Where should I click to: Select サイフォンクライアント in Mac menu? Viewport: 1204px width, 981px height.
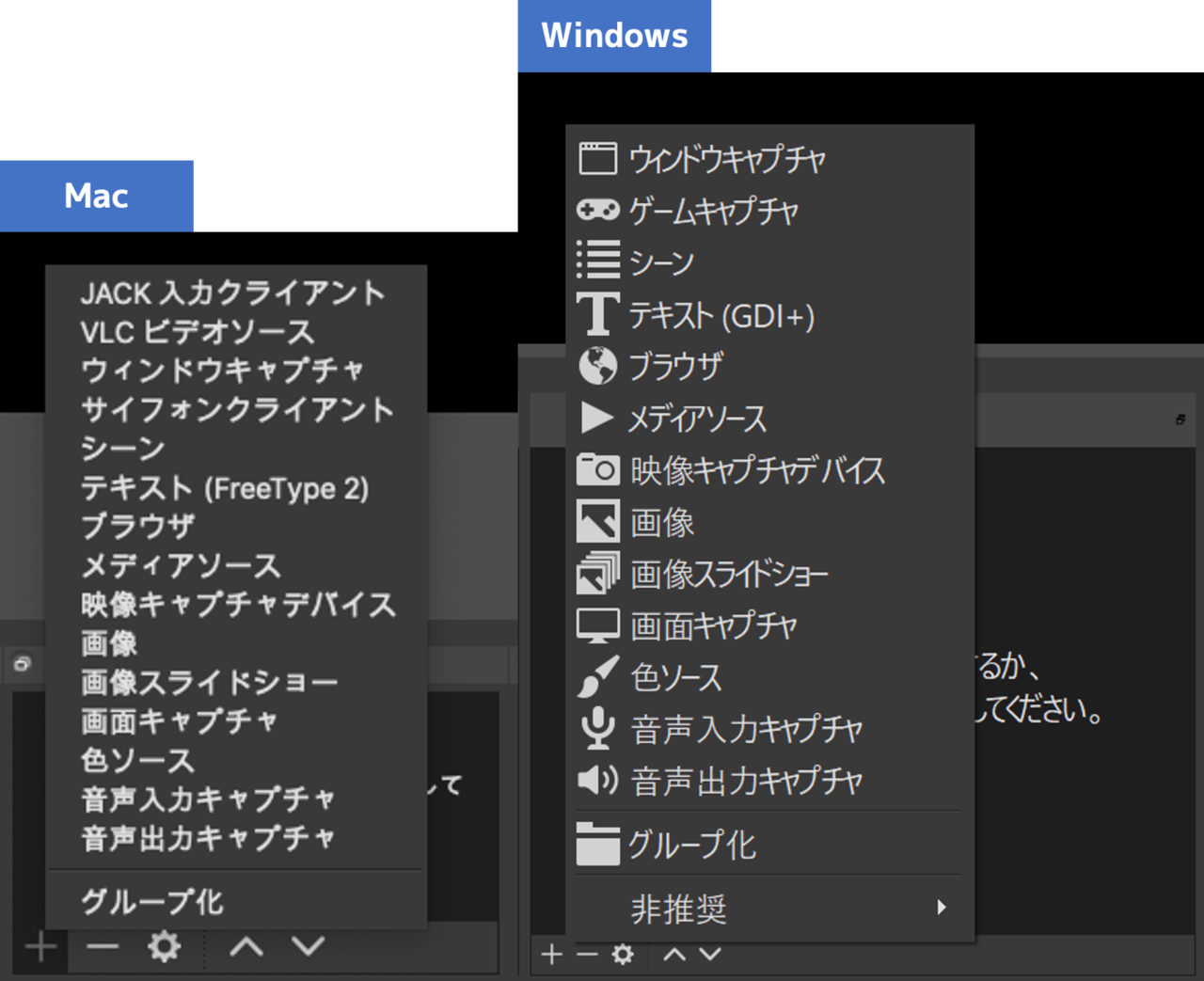pyautogui.click(x=236, y=410)
